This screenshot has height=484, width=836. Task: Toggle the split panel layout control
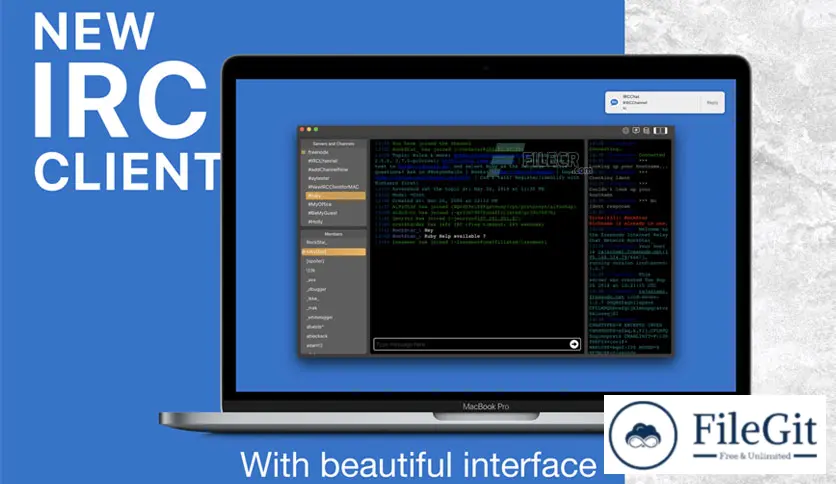[x=660, y=131]
